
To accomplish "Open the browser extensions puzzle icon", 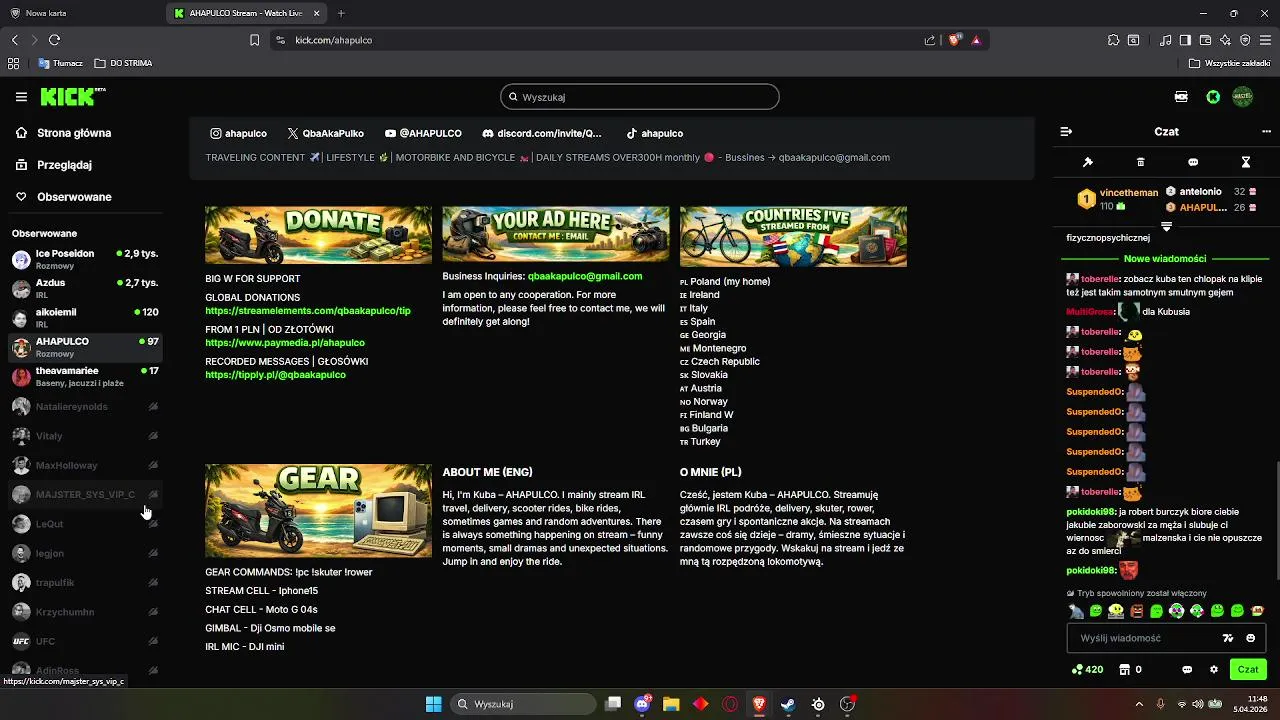I will (x=1113, y=40).
